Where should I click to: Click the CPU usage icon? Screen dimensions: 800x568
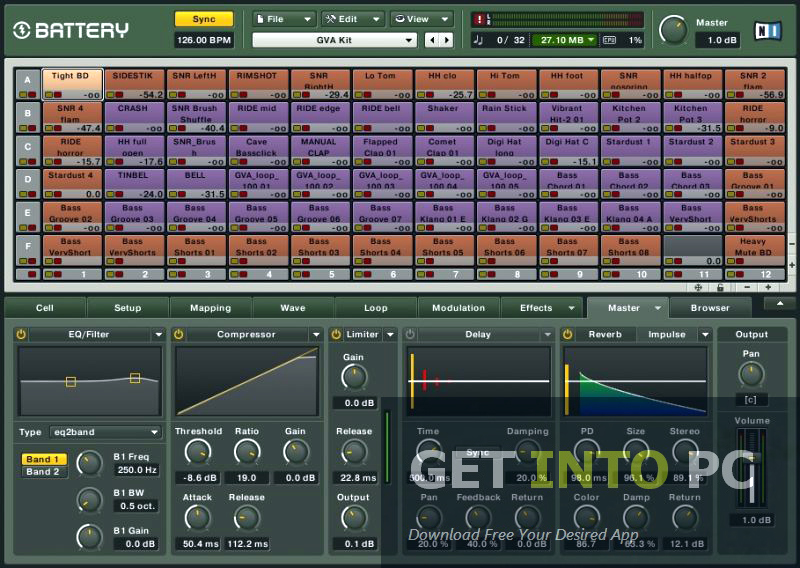(609, 40)
